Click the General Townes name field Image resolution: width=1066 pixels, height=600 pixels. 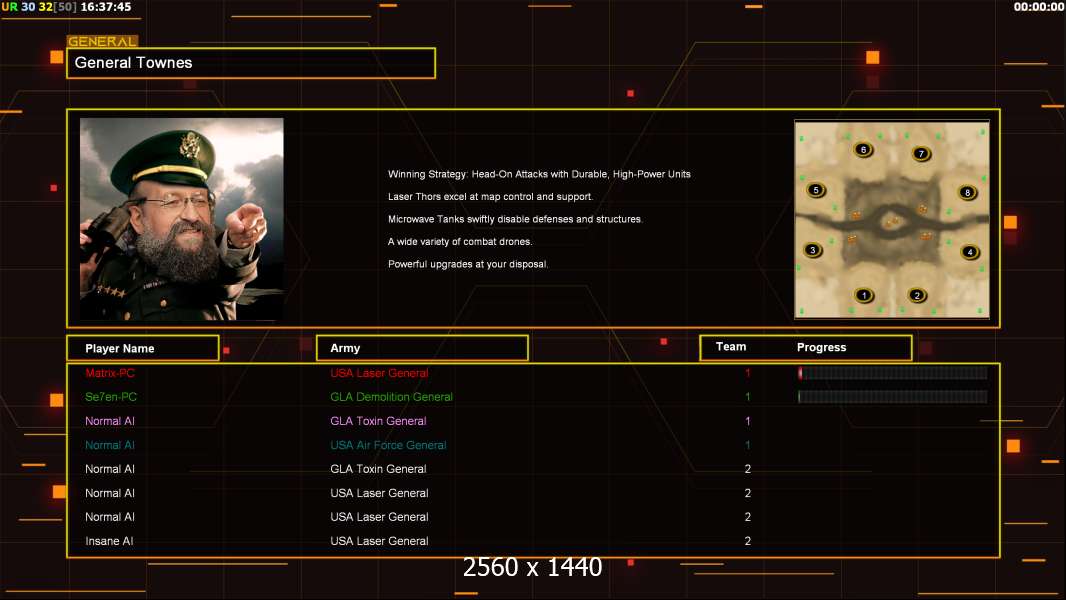pos(251,63)
